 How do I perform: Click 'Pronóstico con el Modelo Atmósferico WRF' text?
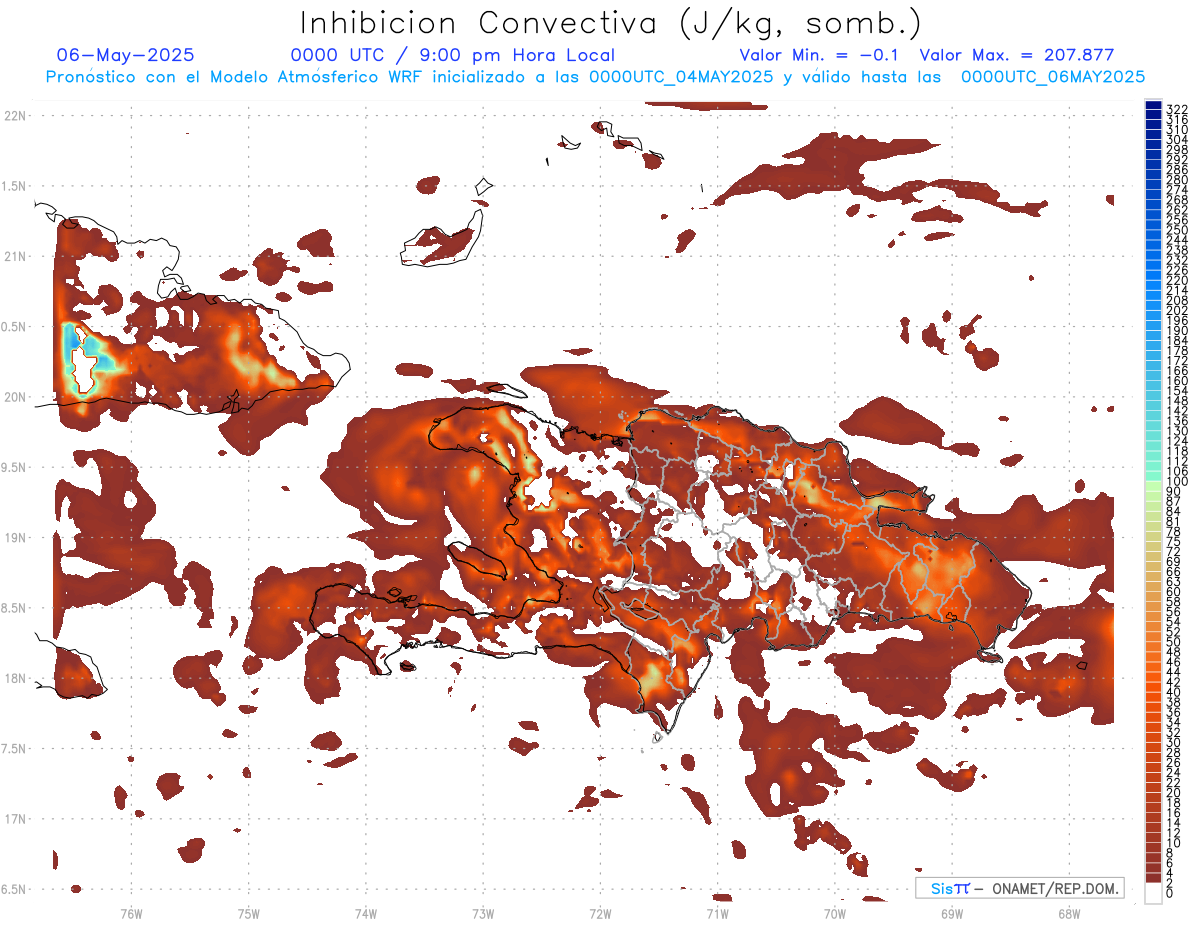coord(236,77)
